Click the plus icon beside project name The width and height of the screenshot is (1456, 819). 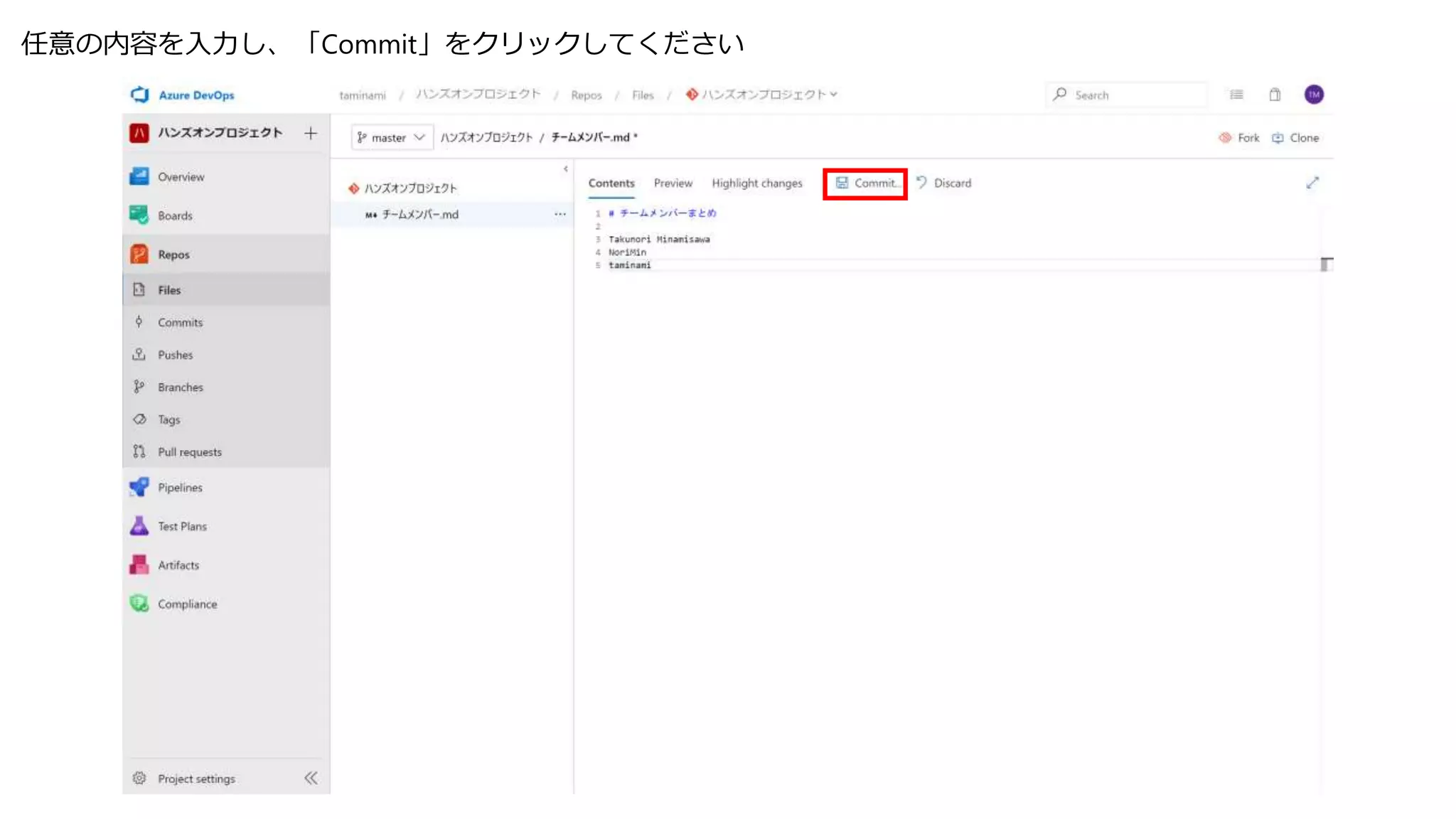click(311, 133)
